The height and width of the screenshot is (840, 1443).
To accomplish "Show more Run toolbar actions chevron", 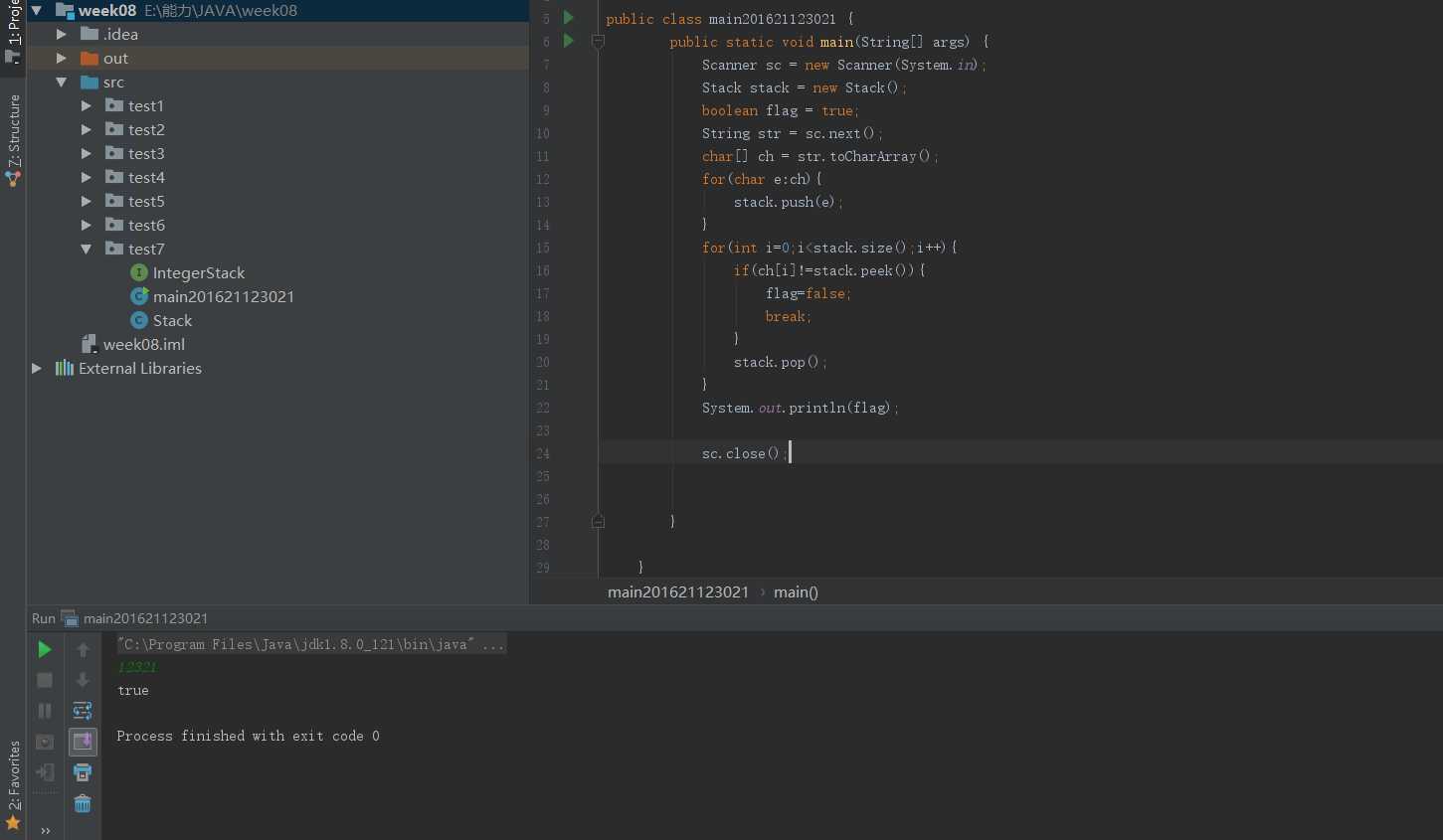I will (x=45, y=831).
